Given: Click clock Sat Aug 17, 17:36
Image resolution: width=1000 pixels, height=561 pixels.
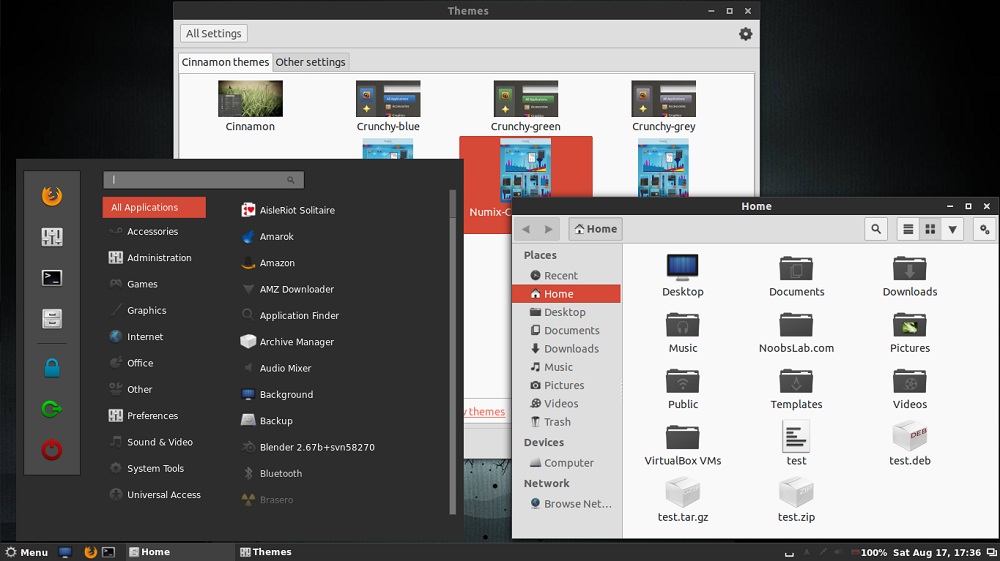Looking at the screenshot, I should point(936,553).
